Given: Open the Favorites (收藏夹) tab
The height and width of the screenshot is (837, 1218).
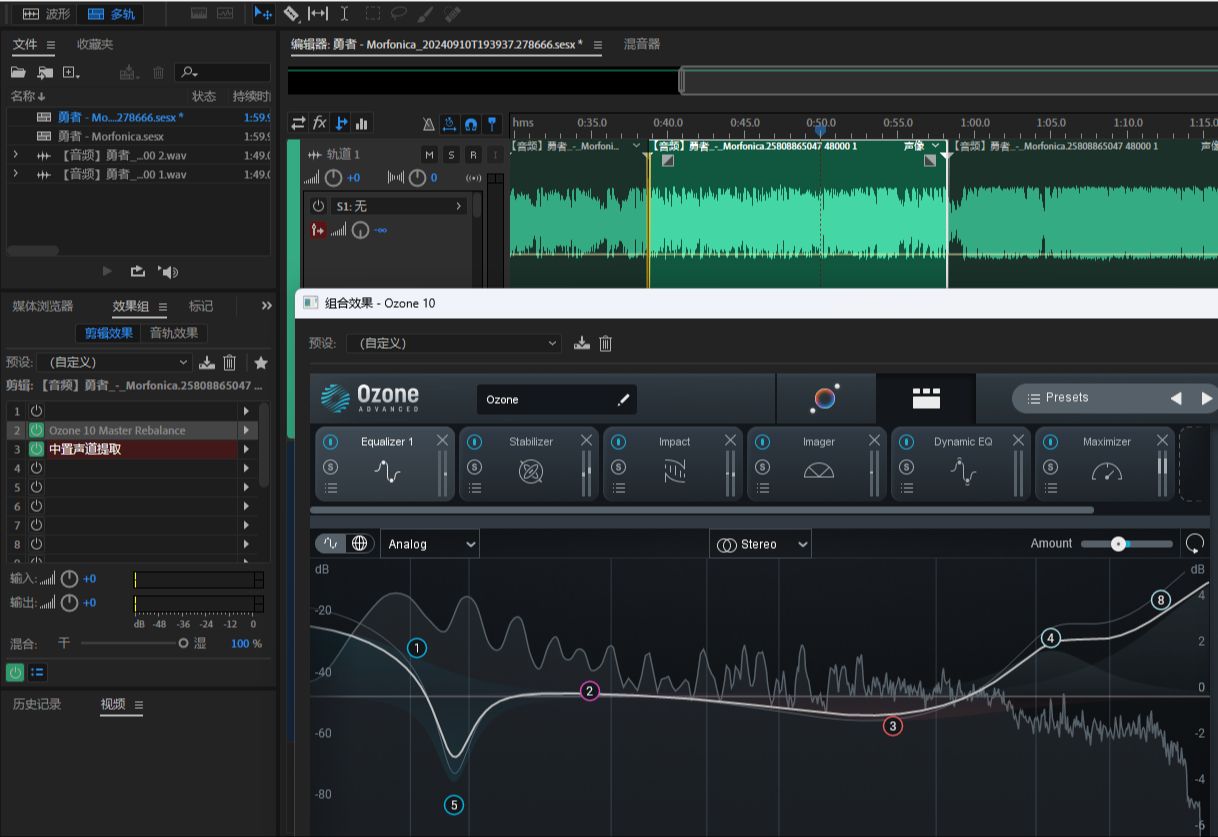Looking at the screenshot, I should [95, 44].
